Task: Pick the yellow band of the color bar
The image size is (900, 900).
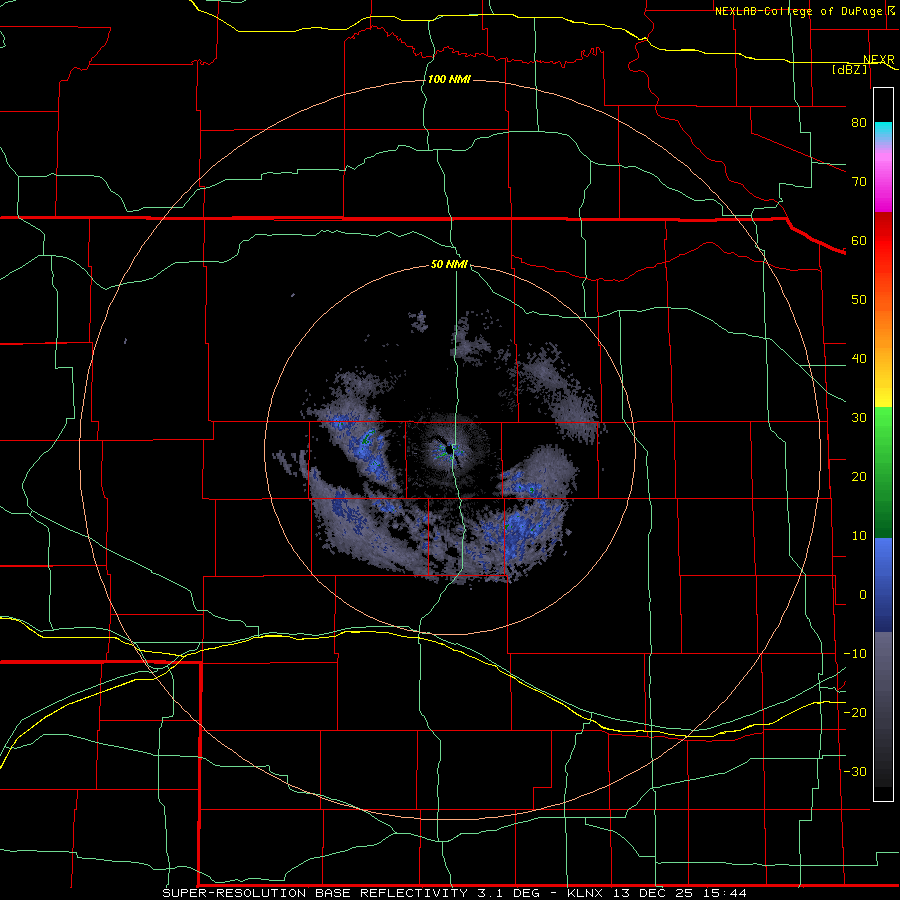Action: 883,396
